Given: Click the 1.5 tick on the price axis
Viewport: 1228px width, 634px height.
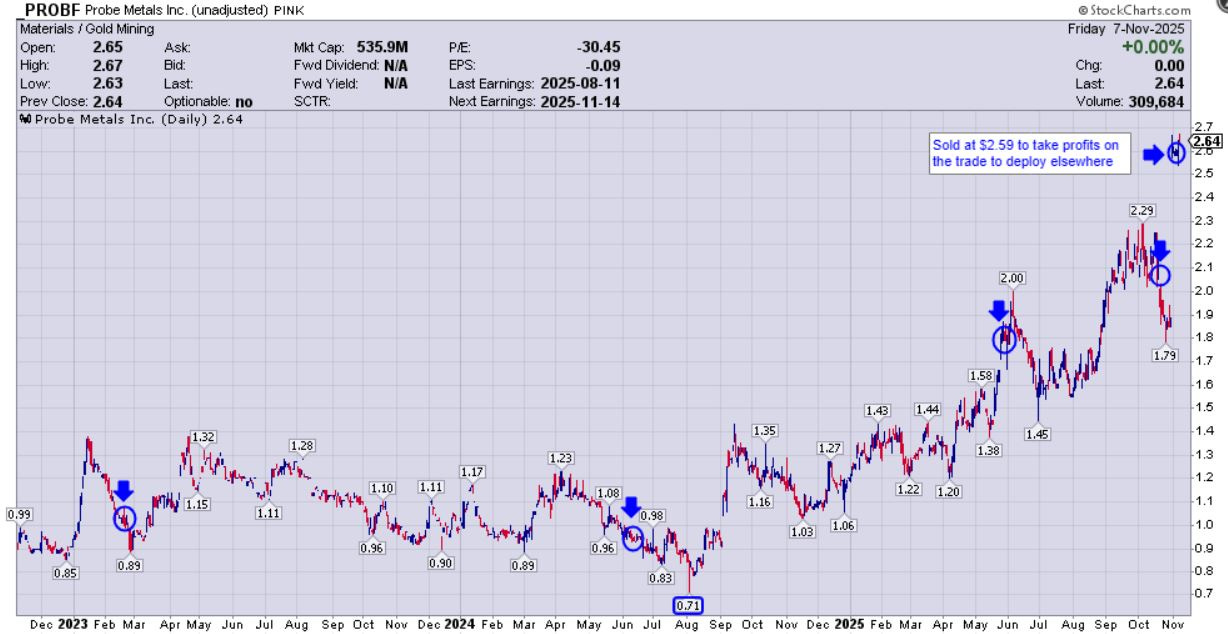Looking at the screenshot, I should click(x=1204, y=407).
